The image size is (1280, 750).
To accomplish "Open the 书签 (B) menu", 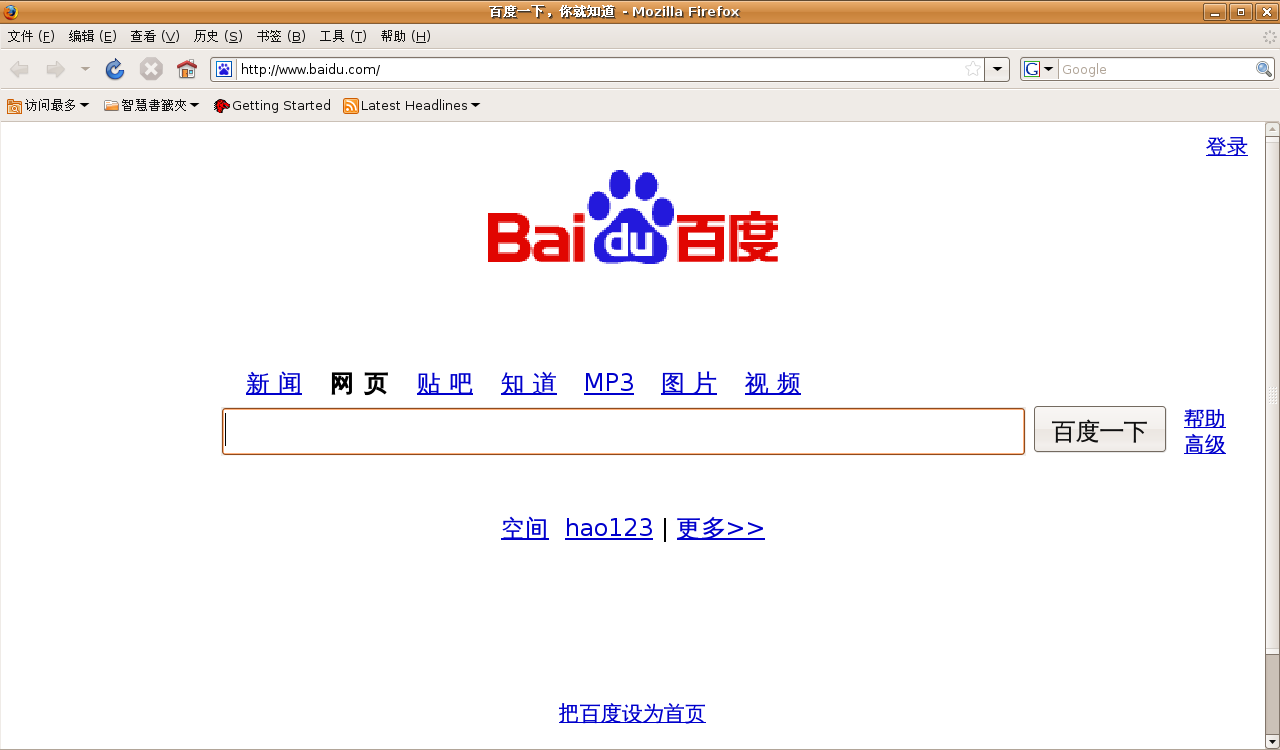I will [x=281, y=36].
